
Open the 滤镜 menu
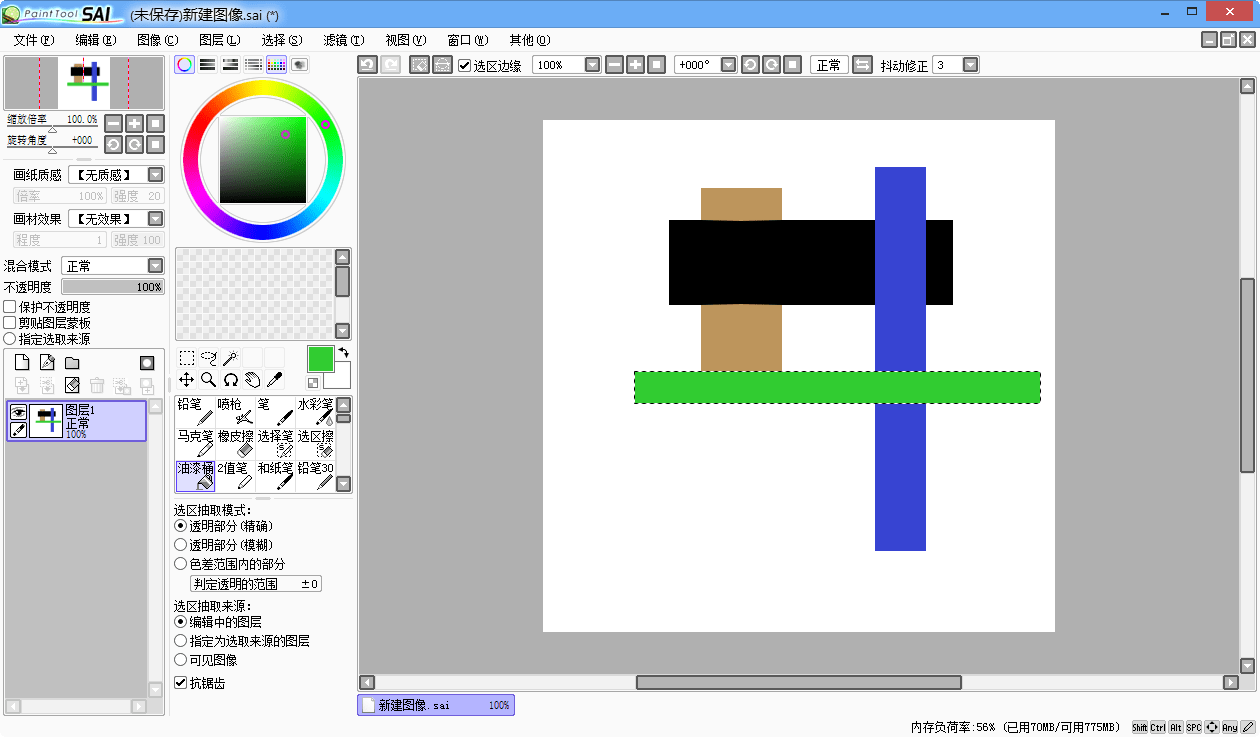coord(343,40)
